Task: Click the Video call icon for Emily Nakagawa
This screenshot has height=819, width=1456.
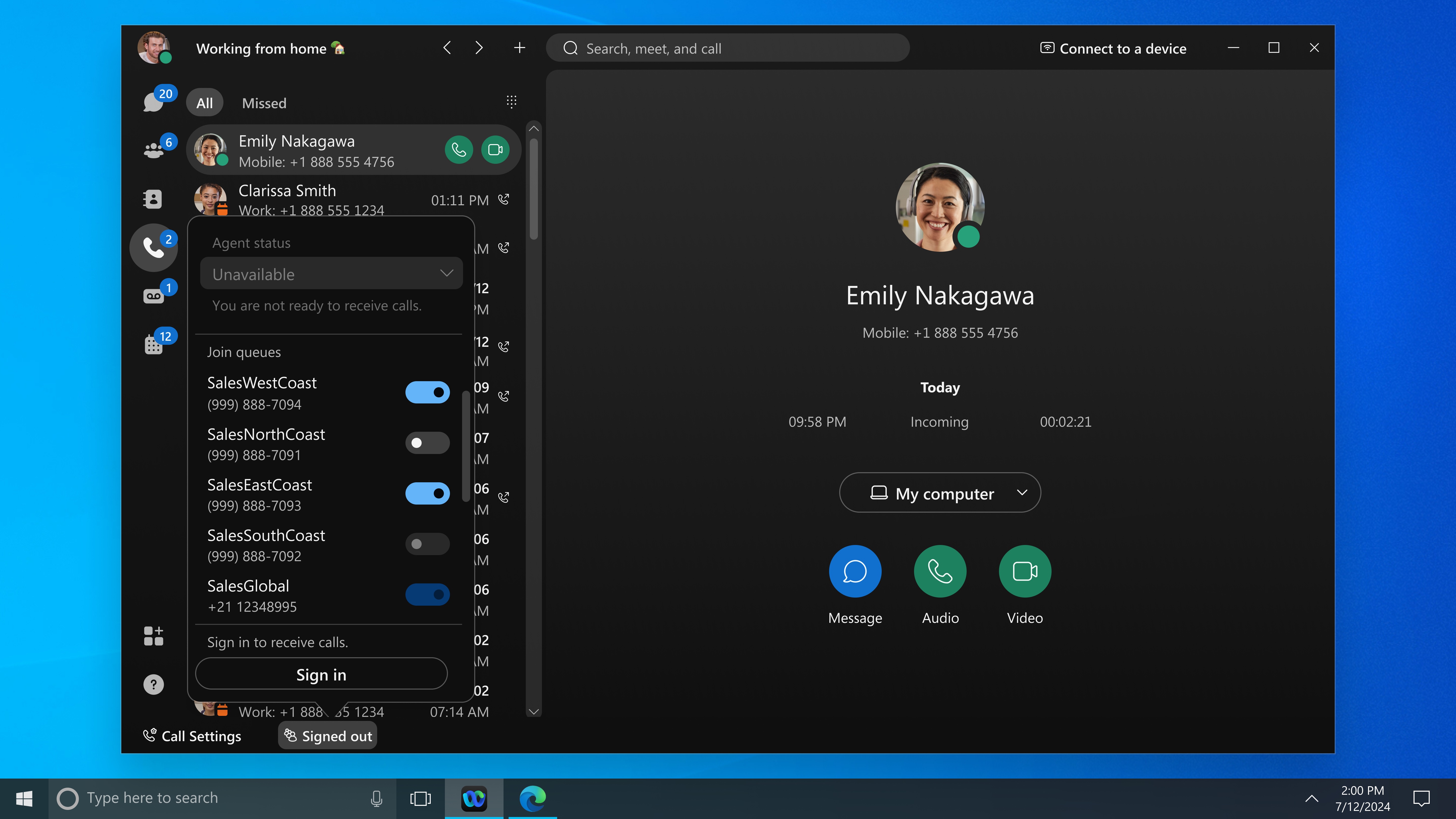Action: pos(496,150)
